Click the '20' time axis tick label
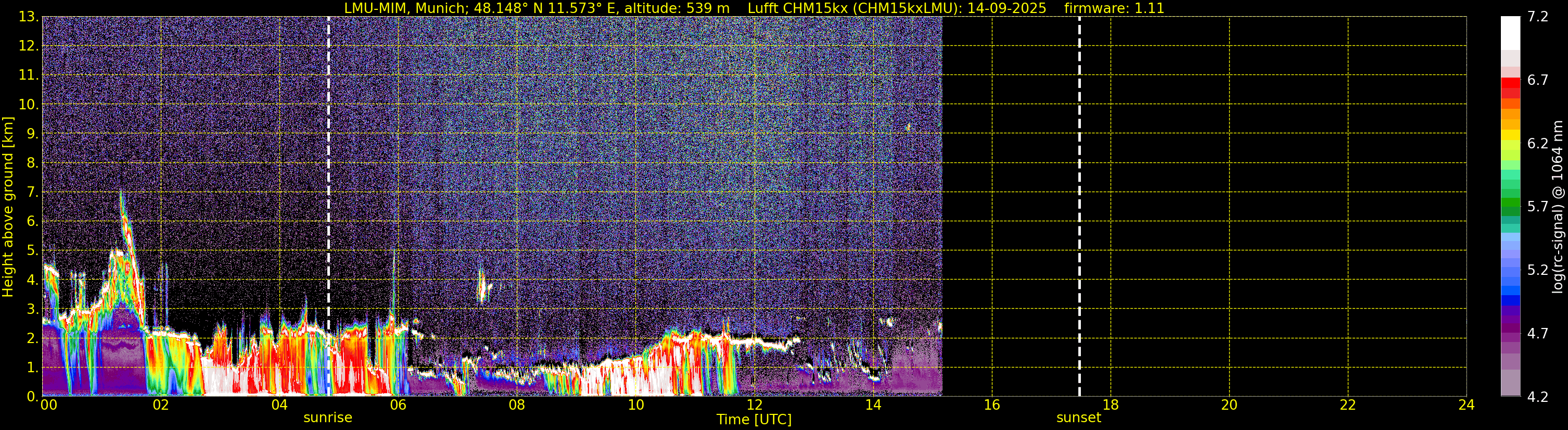 point(1229,405)
